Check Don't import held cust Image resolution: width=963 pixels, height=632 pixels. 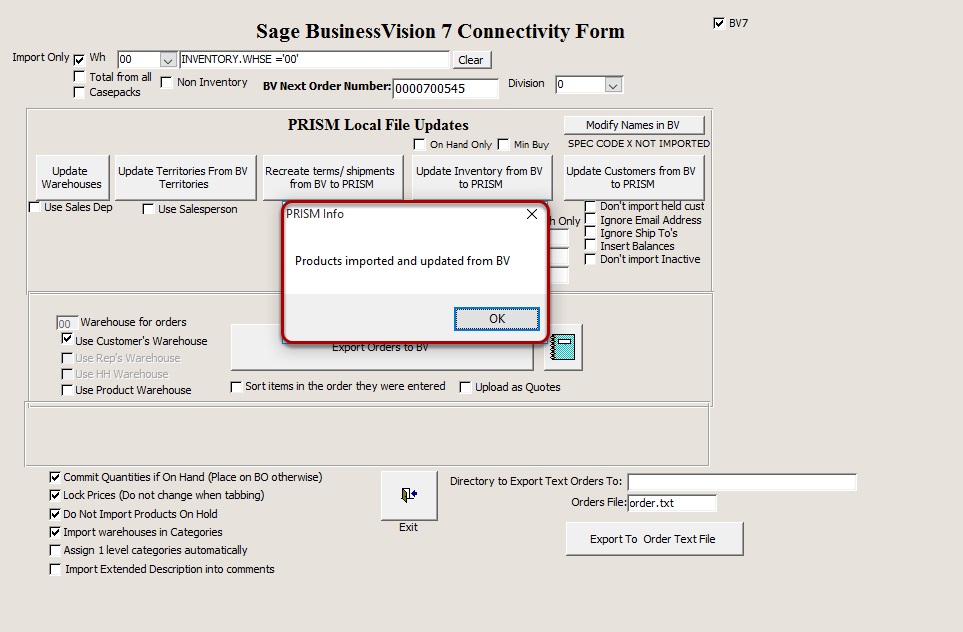click(x=590, y=206)
